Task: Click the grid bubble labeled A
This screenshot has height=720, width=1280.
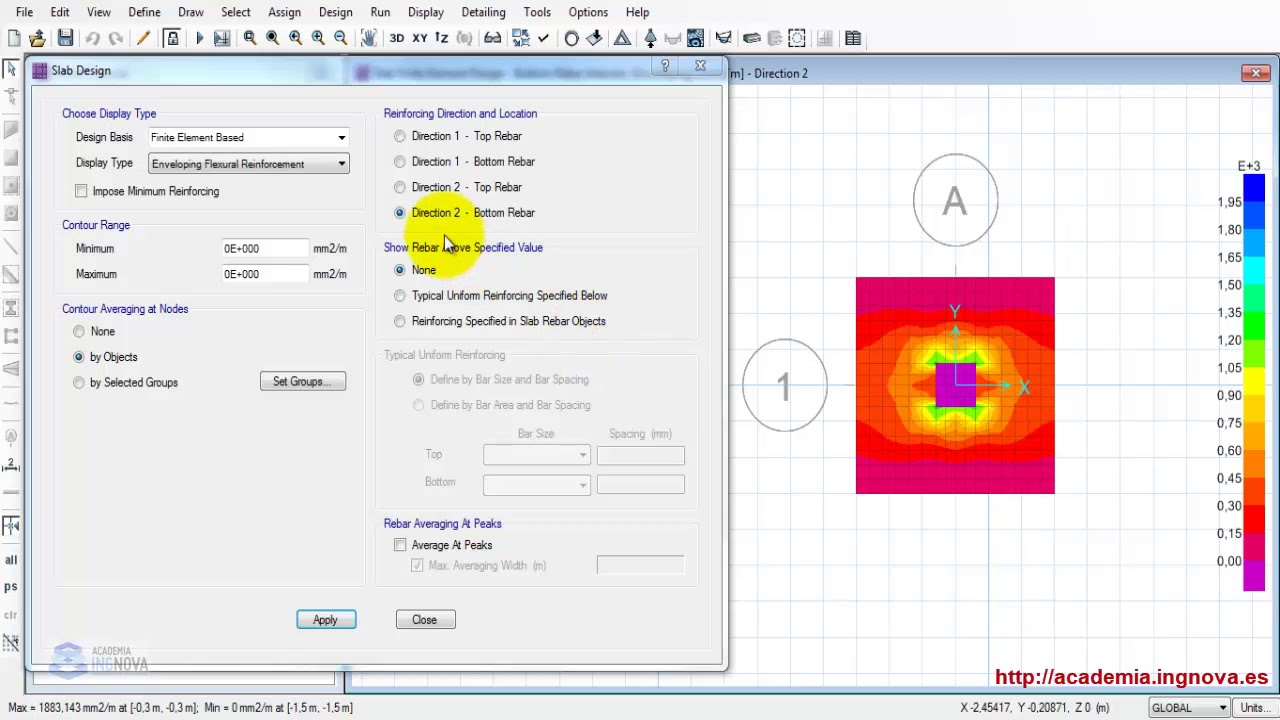Action: (x=955, y=200)
